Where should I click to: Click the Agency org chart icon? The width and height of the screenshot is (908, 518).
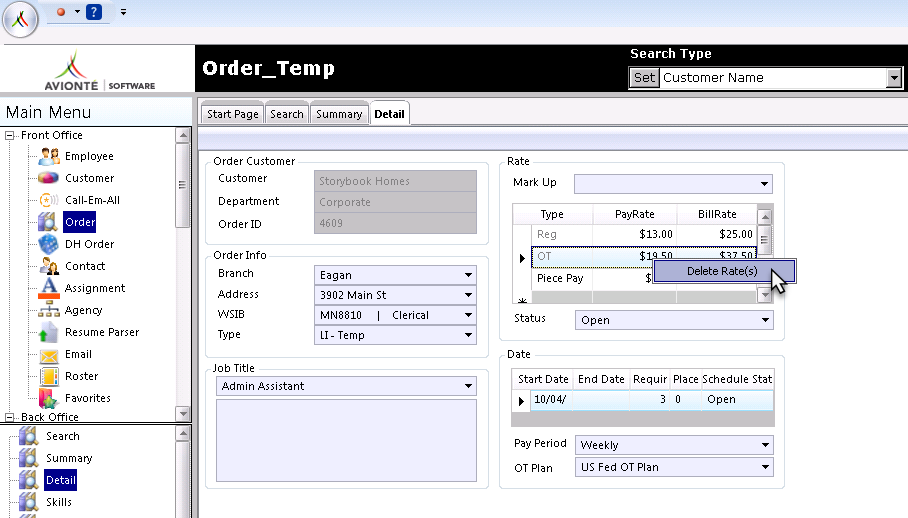click(49, 310)
